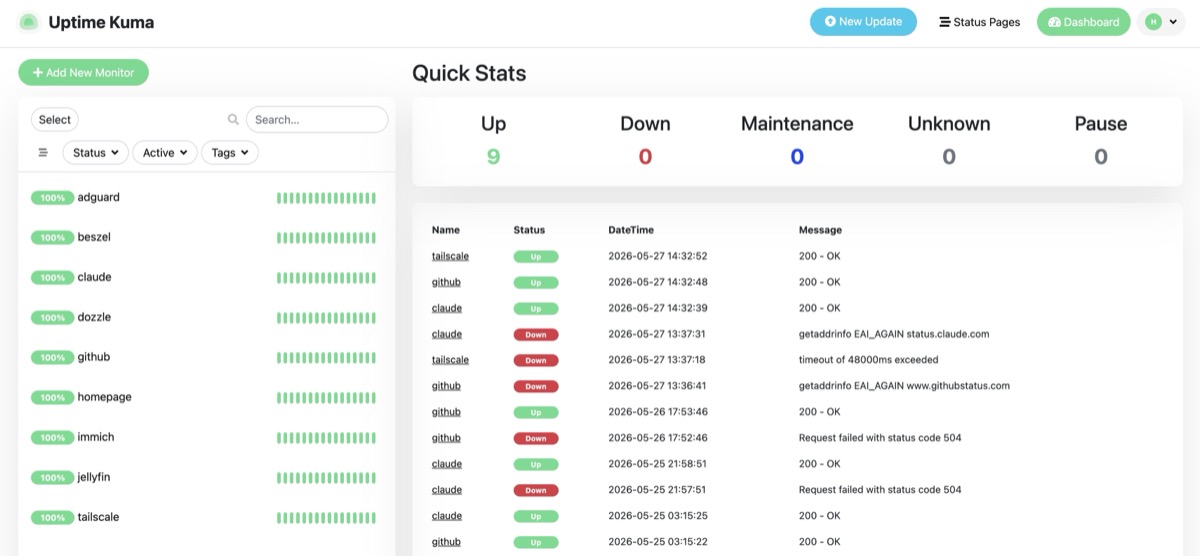Open the github monitor in sidebar
1200x556 pixels.
click(x=207, y=358)
